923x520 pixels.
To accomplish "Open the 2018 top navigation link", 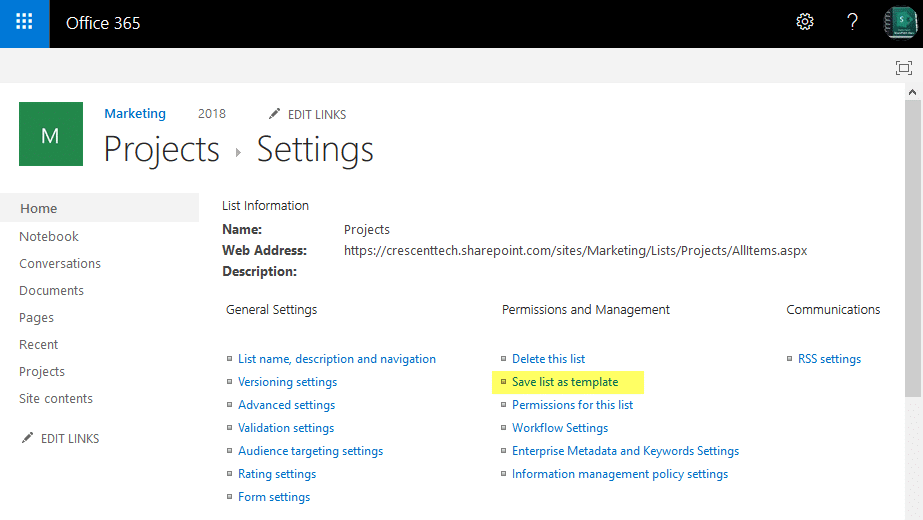I will [x=212, y=114].
